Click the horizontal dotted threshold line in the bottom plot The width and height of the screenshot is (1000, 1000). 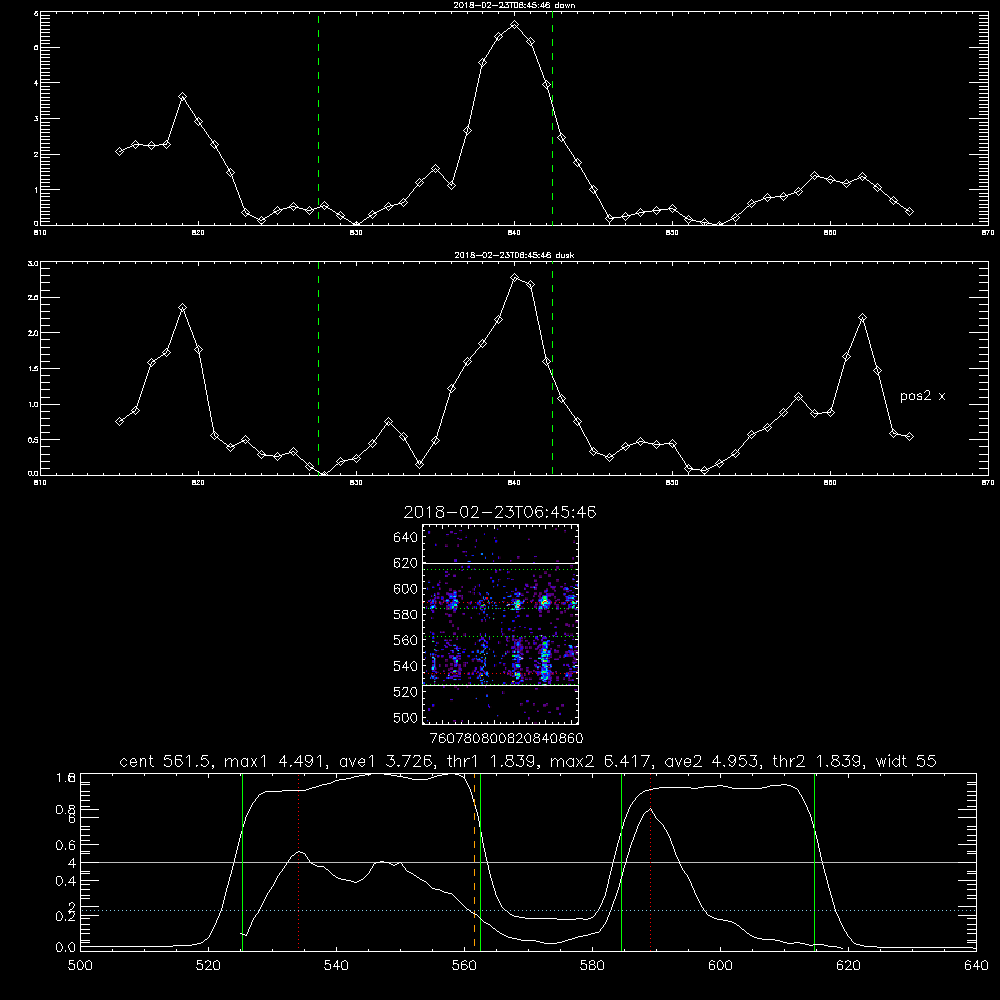(528, 911)
